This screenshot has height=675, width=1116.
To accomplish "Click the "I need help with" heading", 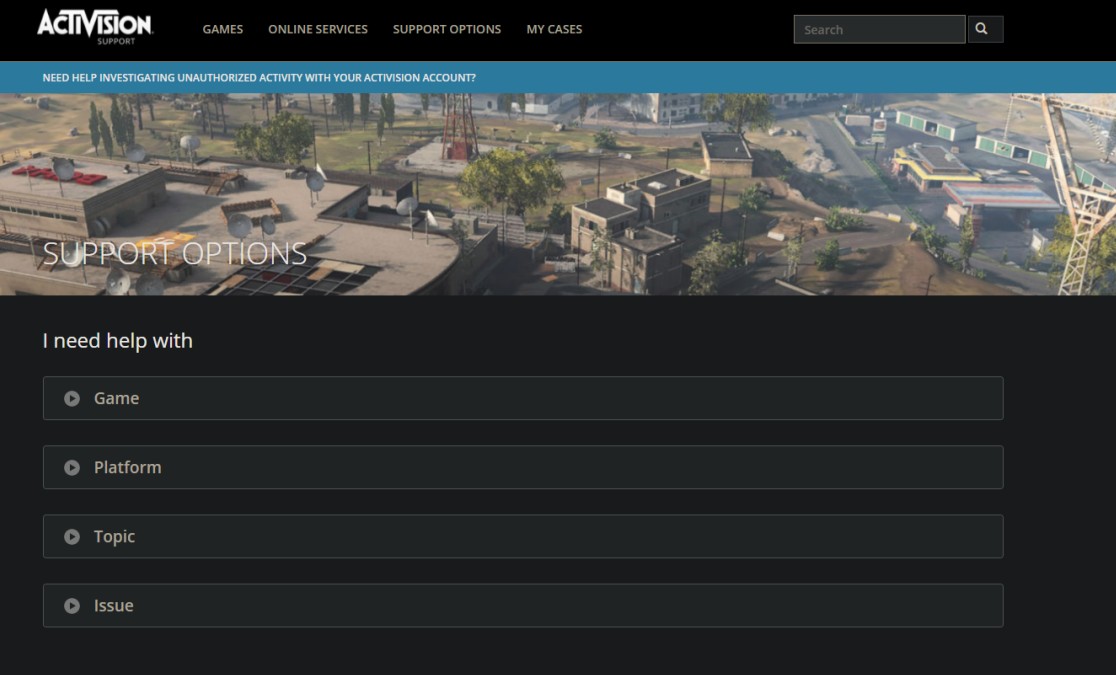I will (x=117, y=341).
